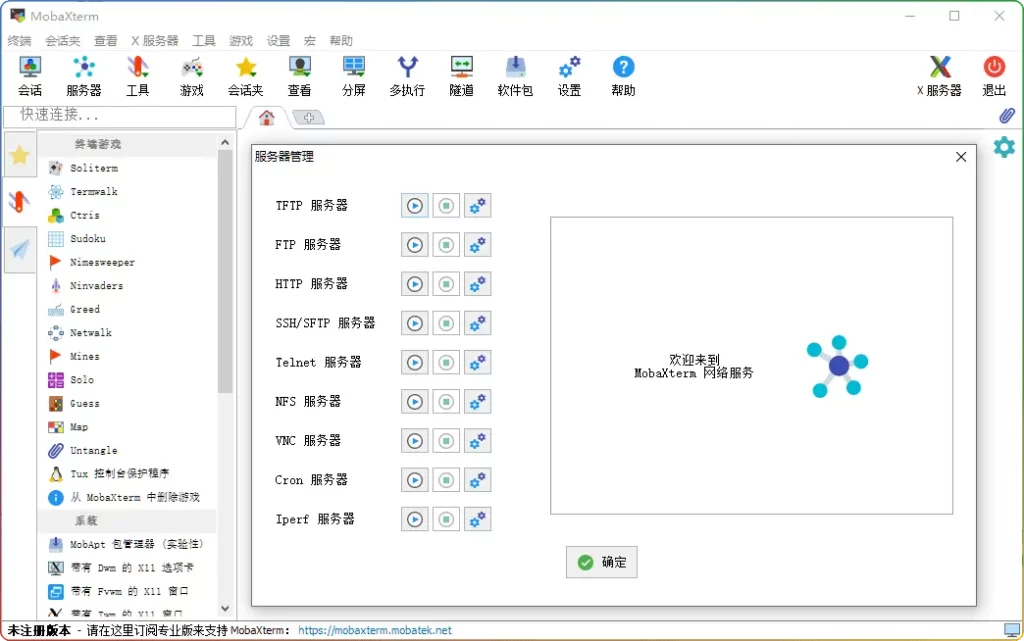The image size is (1024, 641).
Task: Click the 游戏 toolbar icon
Action: tap(192, 76)
